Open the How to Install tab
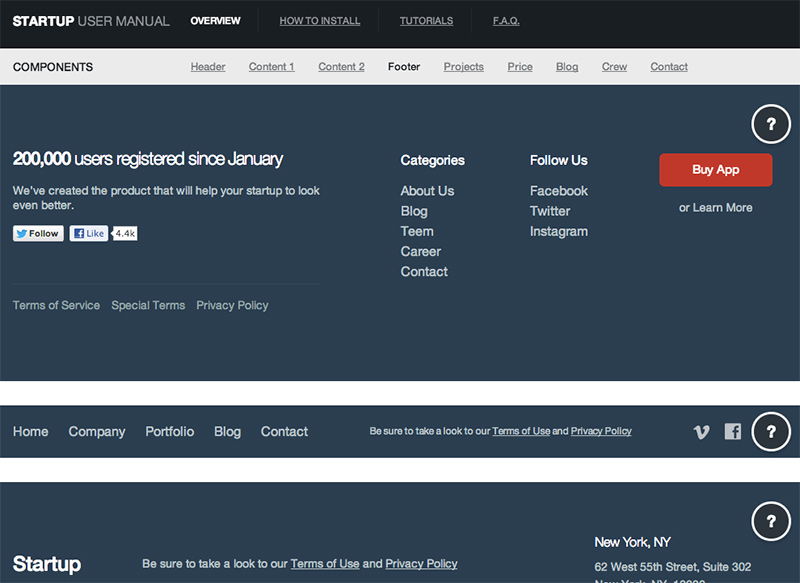Image resolution: width=800 pixels, height=583 pixels. [x=320, y=21]
